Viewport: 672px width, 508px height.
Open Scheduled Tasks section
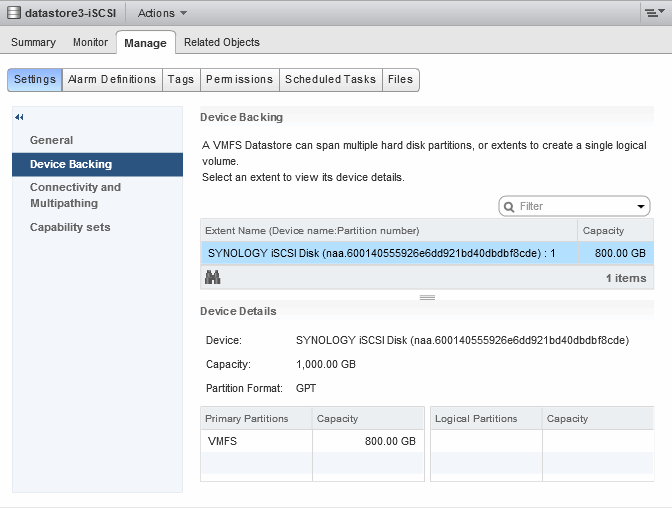(x=330, y=79)
